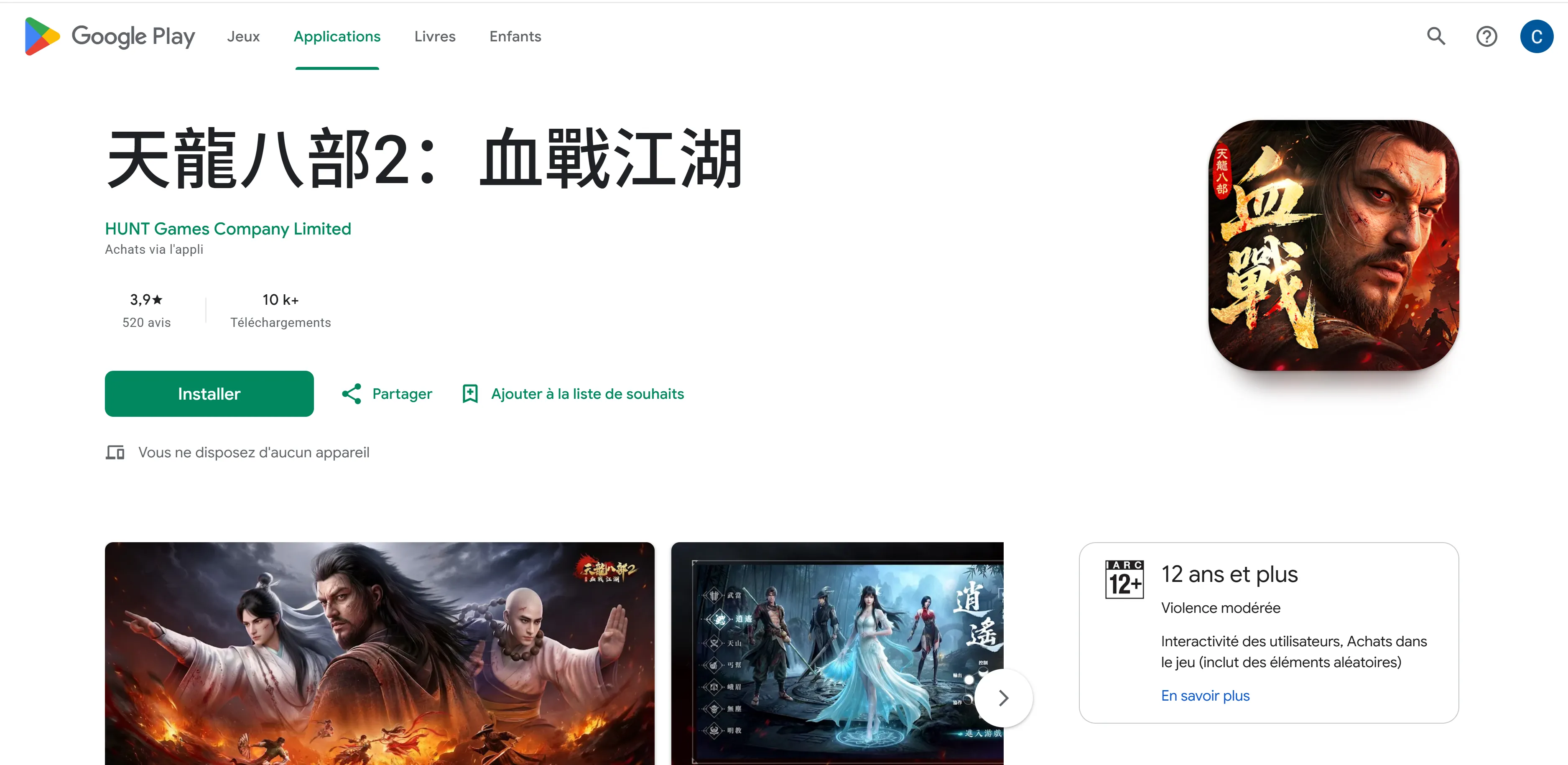Click the game title 天龍八部2：血戰江湖
The width and height of the screenshot is (1568, 765).
click(x=424, y=158)
